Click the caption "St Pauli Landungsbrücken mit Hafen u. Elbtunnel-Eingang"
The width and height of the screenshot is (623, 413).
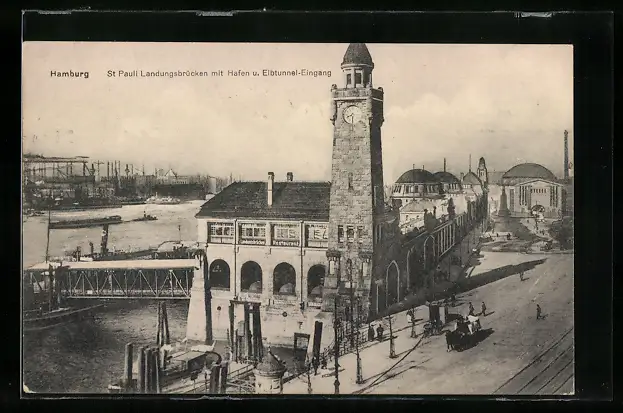coord(219,74)
